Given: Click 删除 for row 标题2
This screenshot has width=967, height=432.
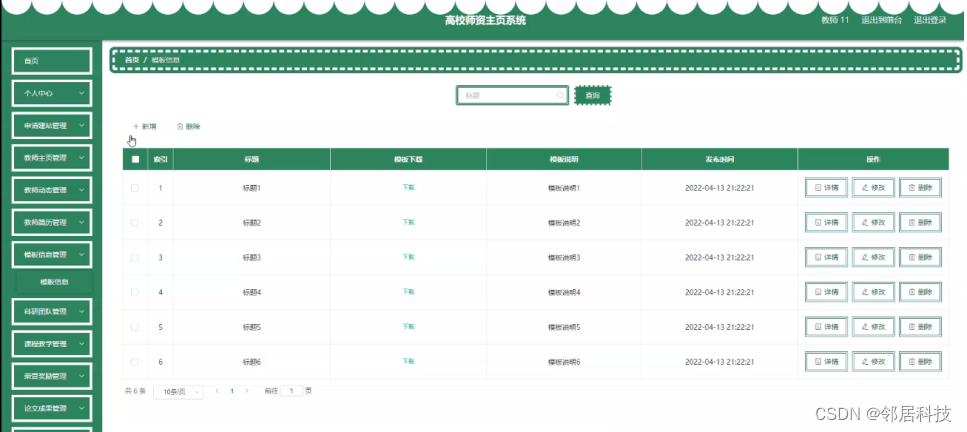Looking at the screenshot, I should (x=920, y=222).
